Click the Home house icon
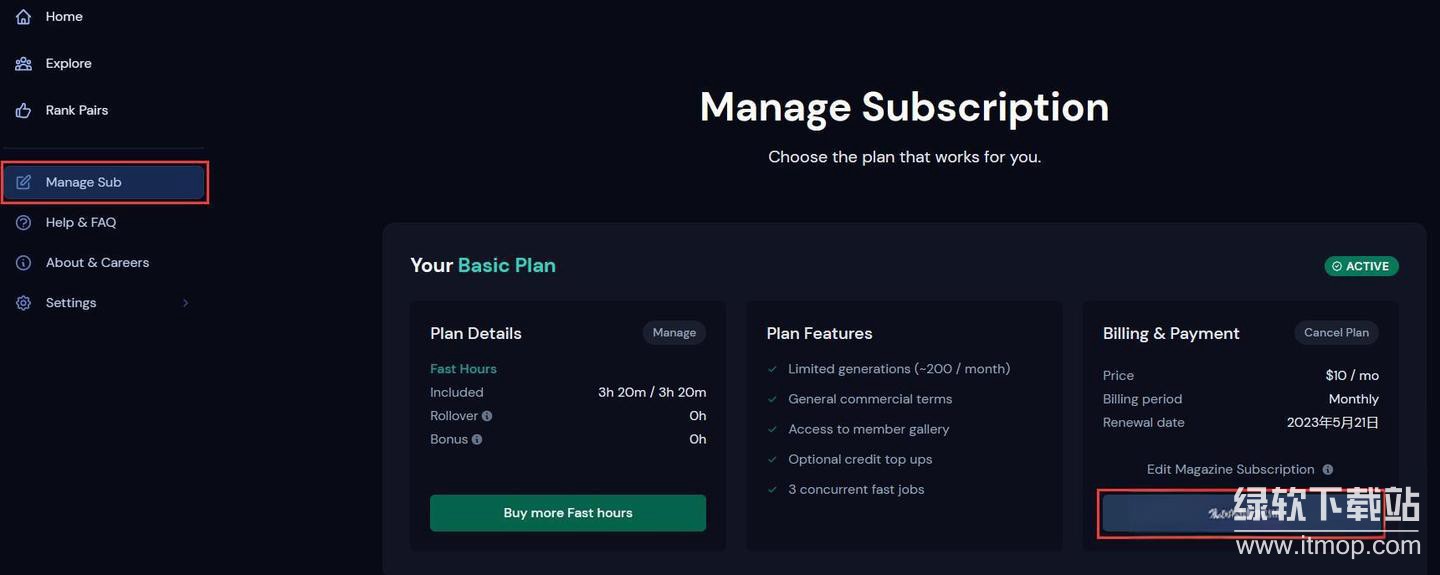Image resolution: width=1440 pixels, height=575 pixels. 23,17
